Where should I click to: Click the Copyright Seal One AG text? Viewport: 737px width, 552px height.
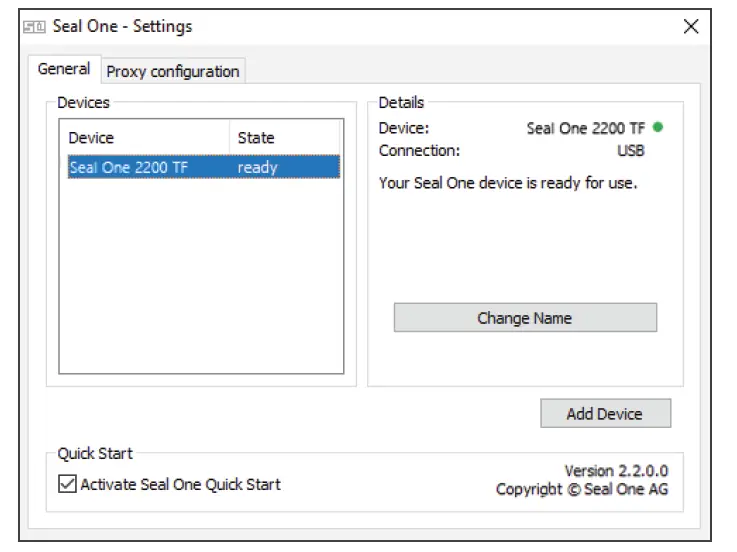point(582,489)
